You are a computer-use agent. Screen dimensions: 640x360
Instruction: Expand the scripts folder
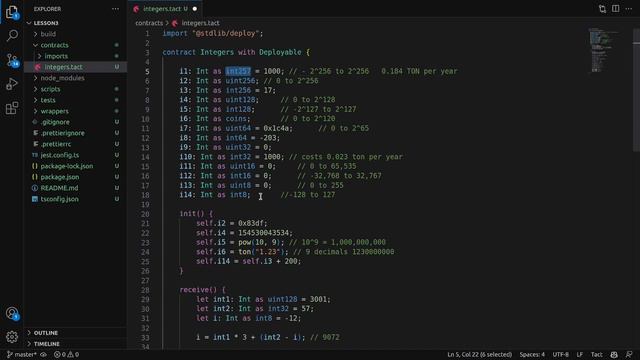point(50,89)
